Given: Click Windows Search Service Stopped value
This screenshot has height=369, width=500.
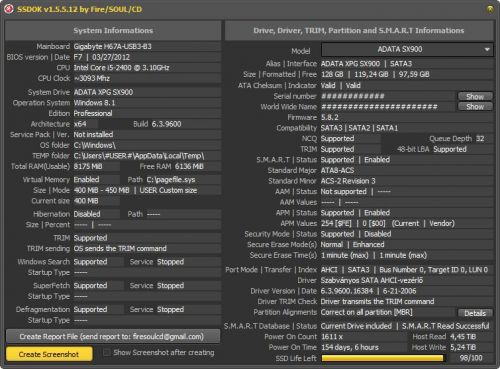Looking at the screenshot, I should pos(170,262).
